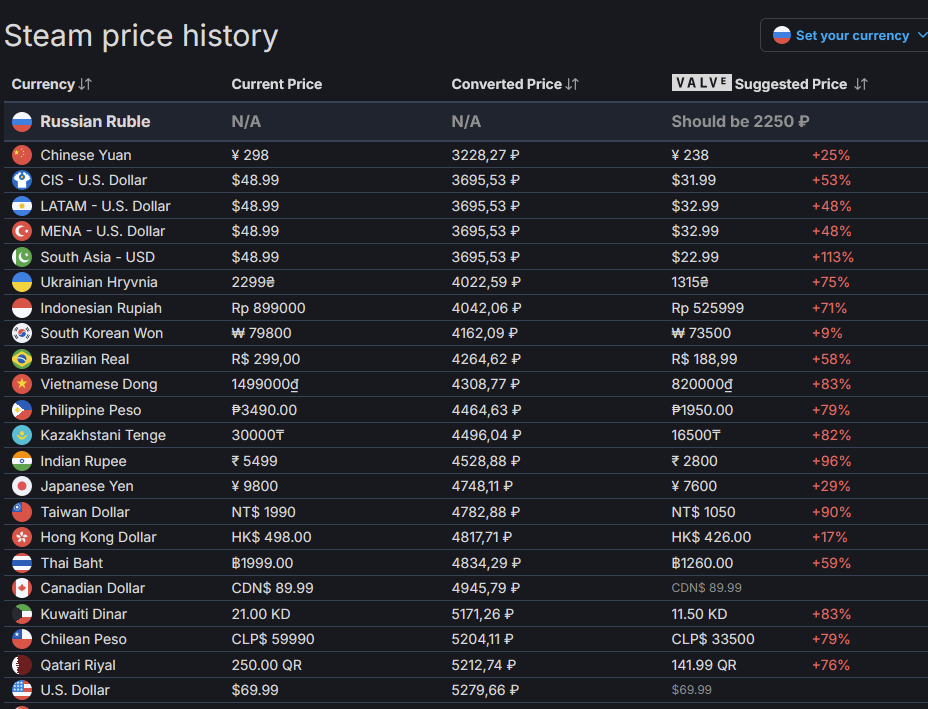Click the Currency column sort arrows icon
This screenshot has height=709, width=928.
85,84
